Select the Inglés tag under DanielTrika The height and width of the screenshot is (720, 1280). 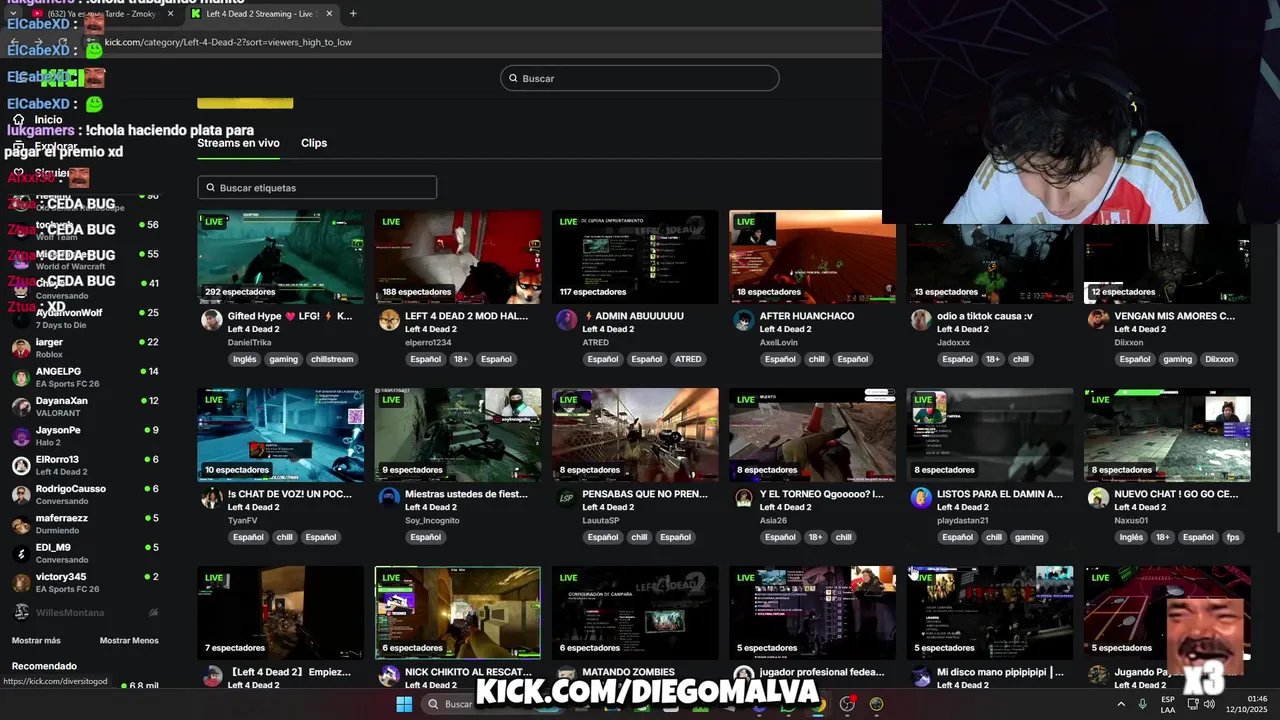click(245, 359)
